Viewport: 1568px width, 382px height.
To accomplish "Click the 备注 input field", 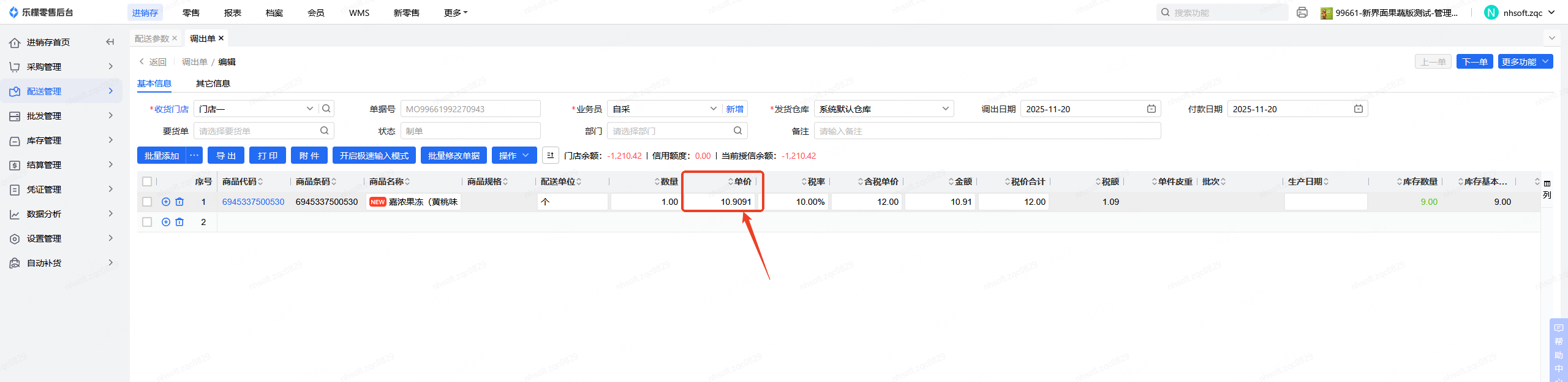I will [x=987, y=131].
